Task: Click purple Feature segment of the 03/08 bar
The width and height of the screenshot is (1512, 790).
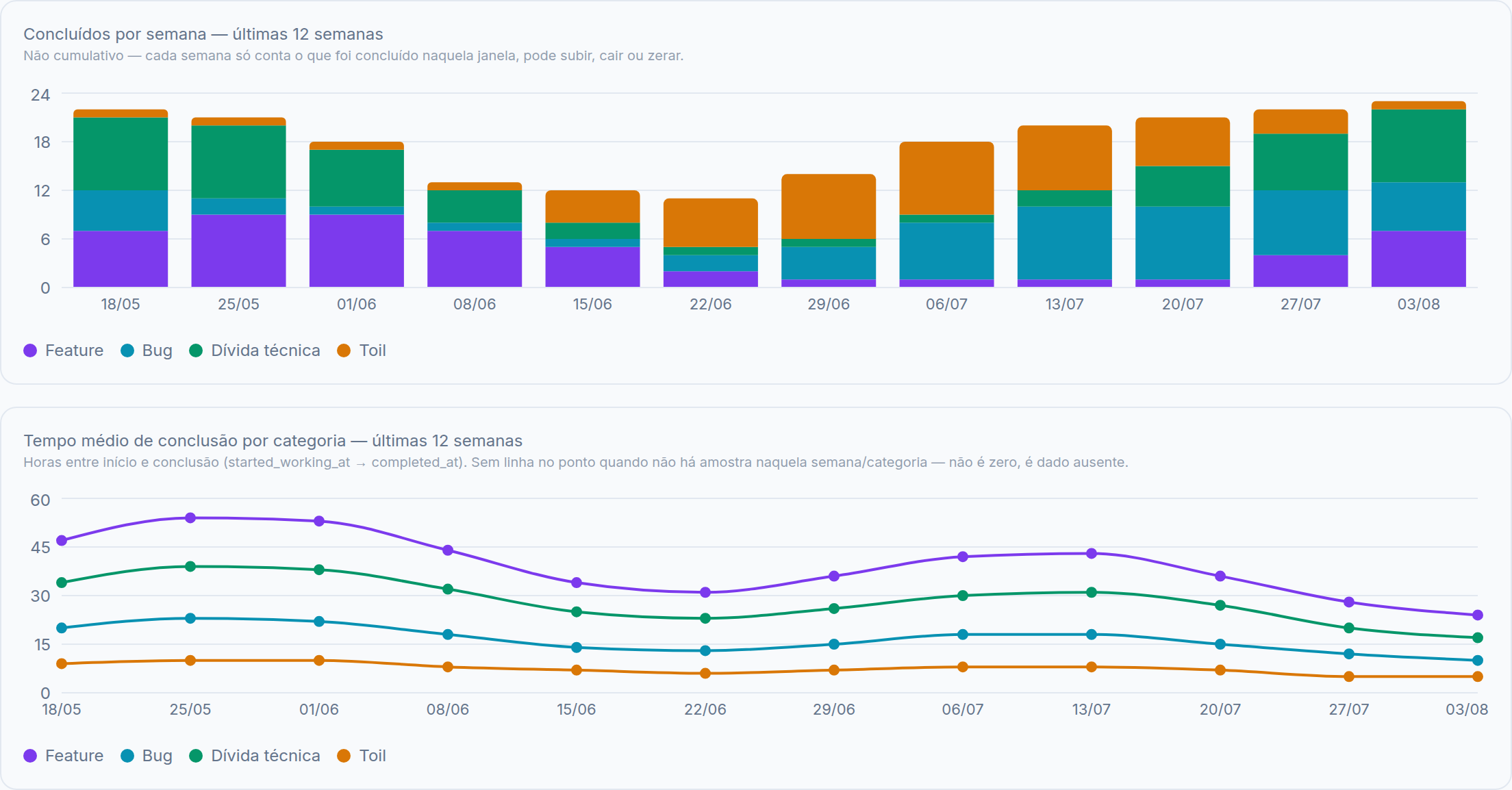Action: [x=1419, y=259]
